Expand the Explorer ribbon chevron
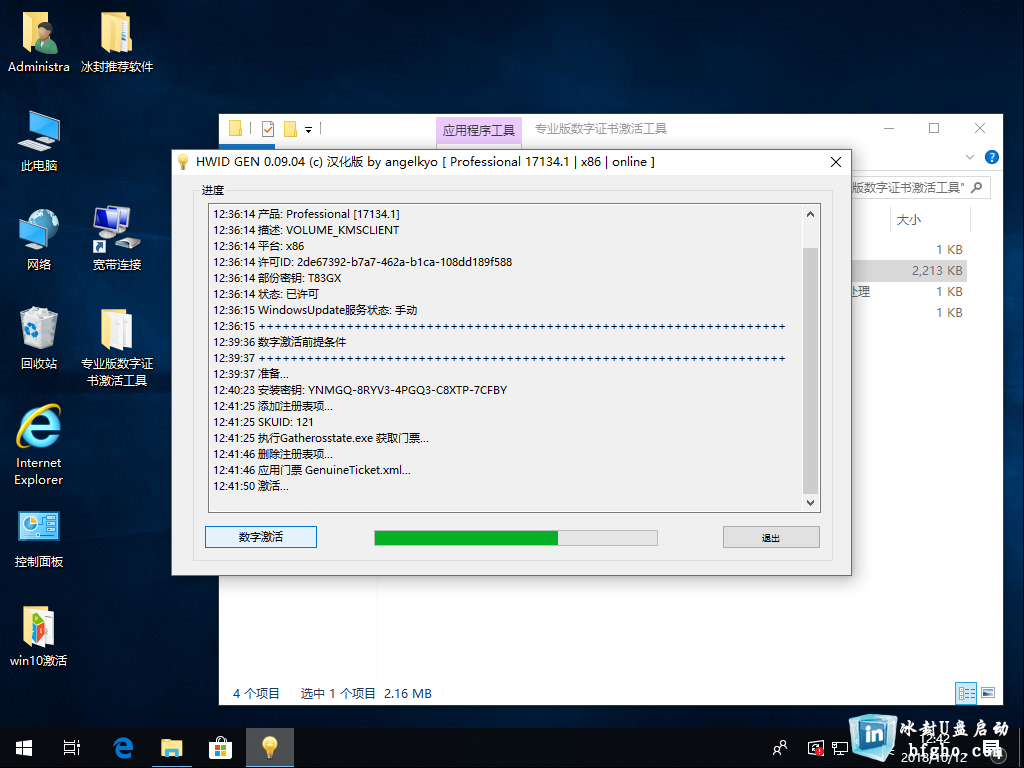The width and height of the screenshot is (1024, 768). click(x=970, y=157)
